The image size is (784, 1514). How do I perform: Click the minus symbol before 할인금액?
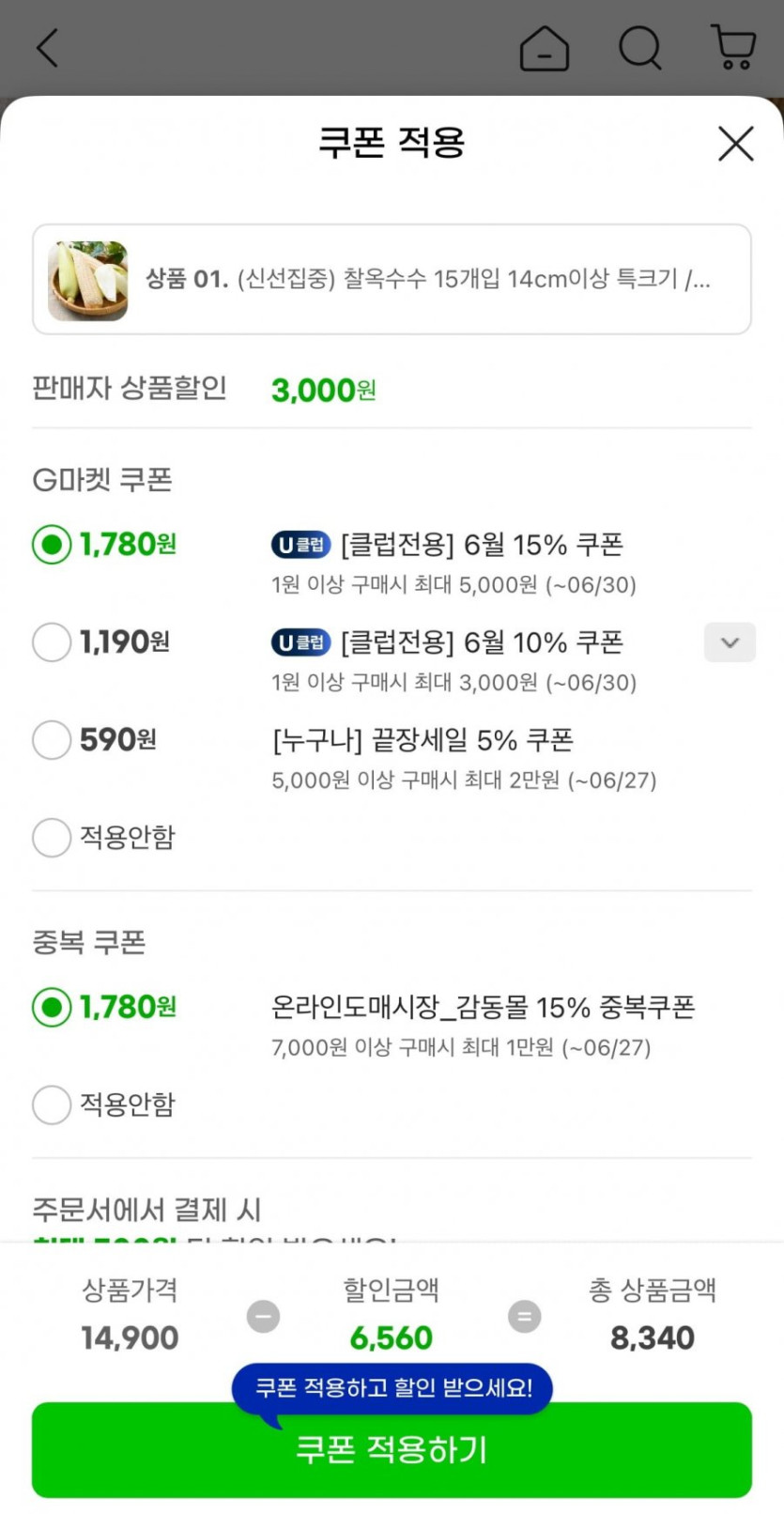click(263, 1316)
